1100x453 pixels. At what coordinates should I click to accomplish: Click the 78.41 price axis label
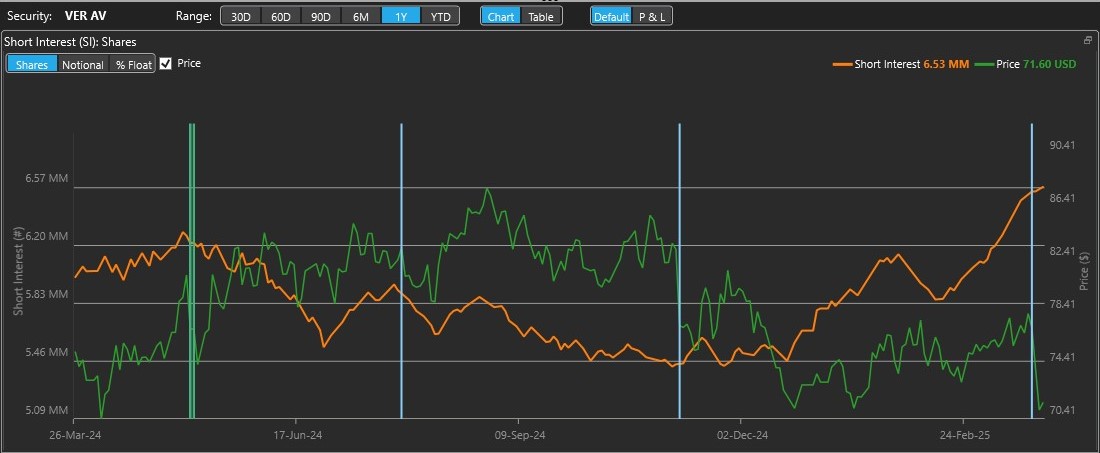click(1062, 304)
